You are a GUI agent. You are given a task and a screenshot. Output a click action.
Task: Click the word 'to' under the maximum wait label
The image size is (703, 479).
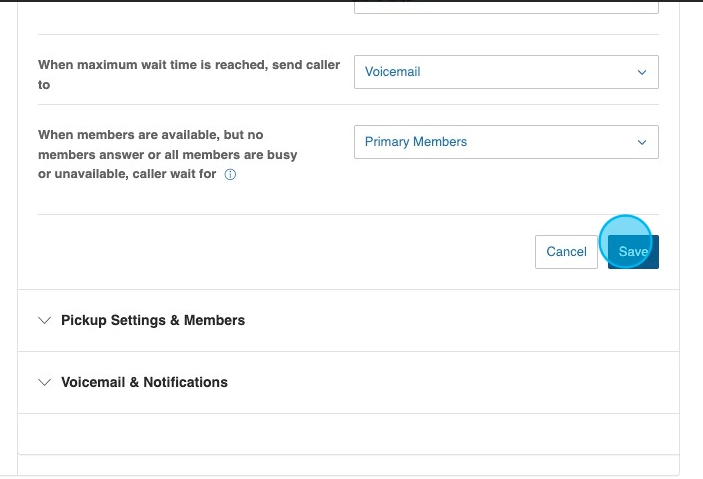point(44,85)
